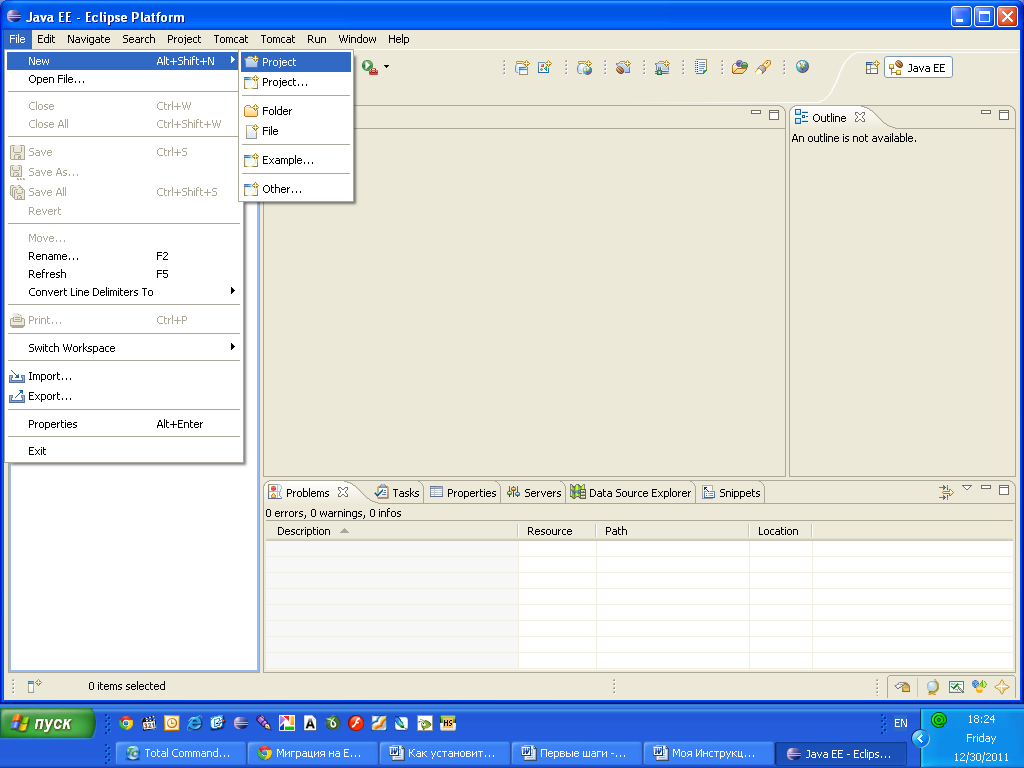Click the Resource column header
This screenshot has height=768, width=1024.
(x=556, y=531)
